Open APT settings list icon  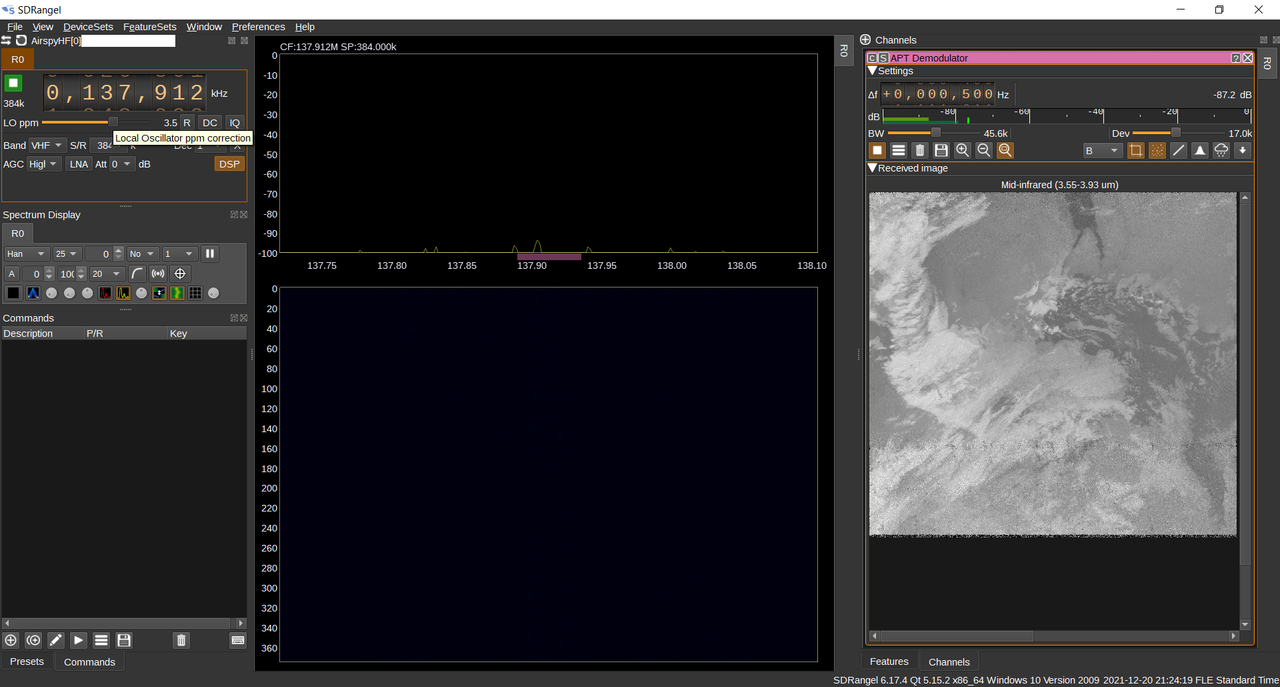coord(899,150)
